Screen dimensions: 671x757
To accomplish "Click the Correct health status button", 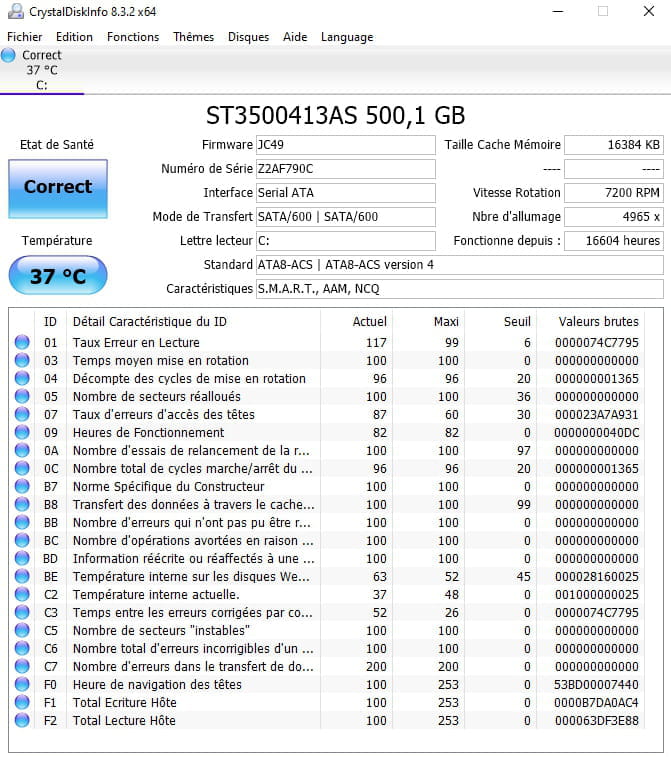I will (58, 189).
